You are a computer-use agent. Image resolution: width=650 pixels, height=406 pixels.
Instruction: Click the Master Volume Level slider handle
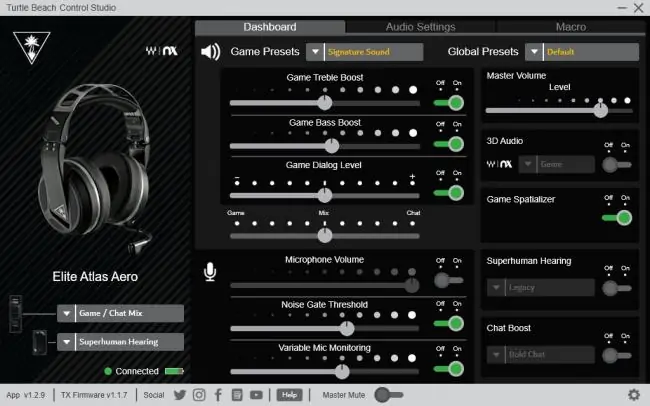click(600, 110)
